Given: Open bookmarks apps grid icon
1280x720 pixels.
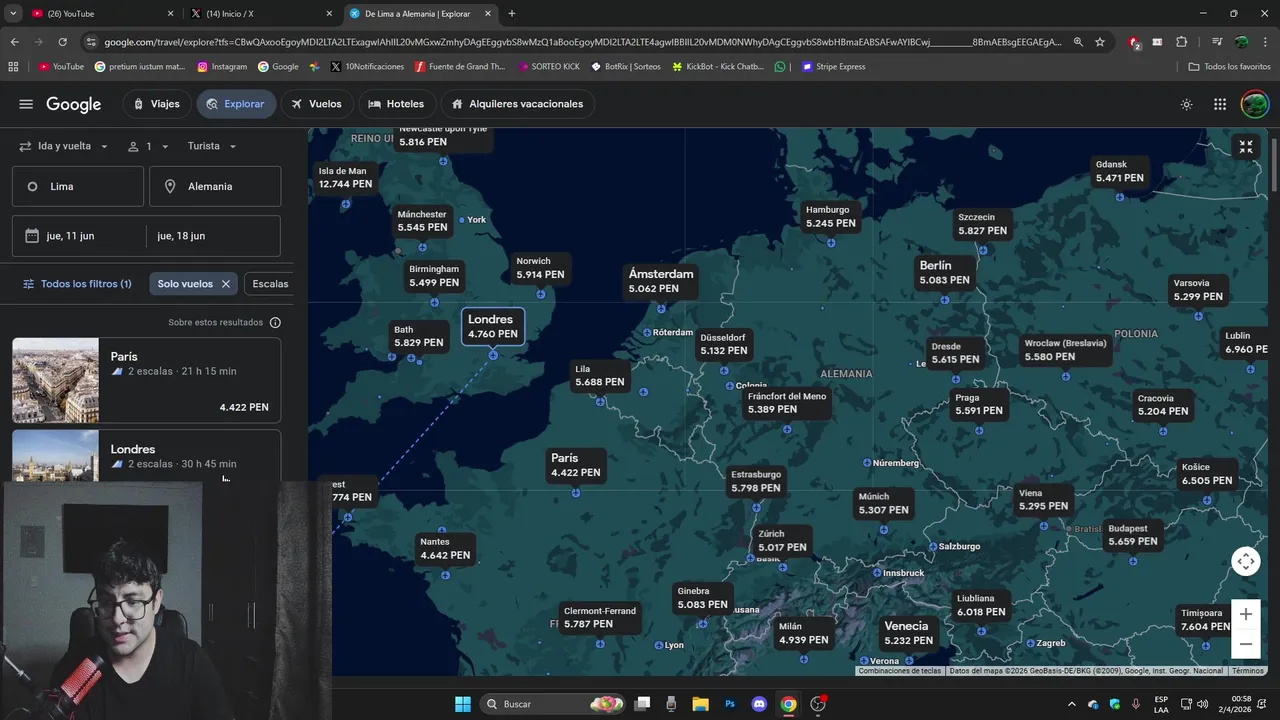Looking at the screenshot, I should pos(13,67).
